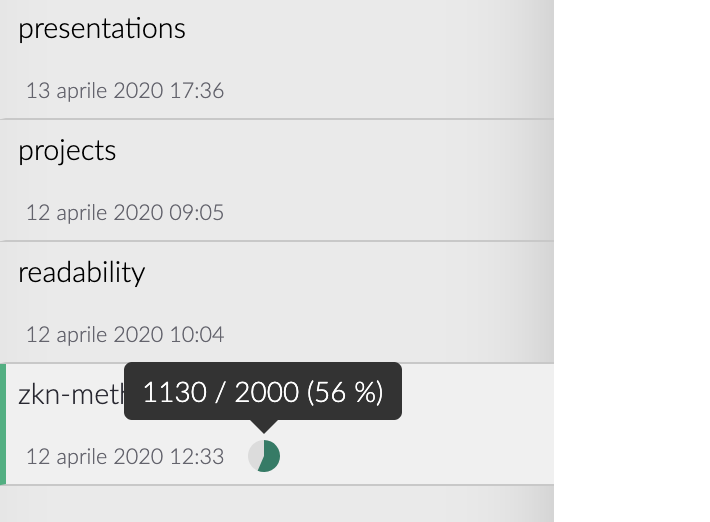
Task: Click the writing target progress pie icon
Action: click(264, 456)
